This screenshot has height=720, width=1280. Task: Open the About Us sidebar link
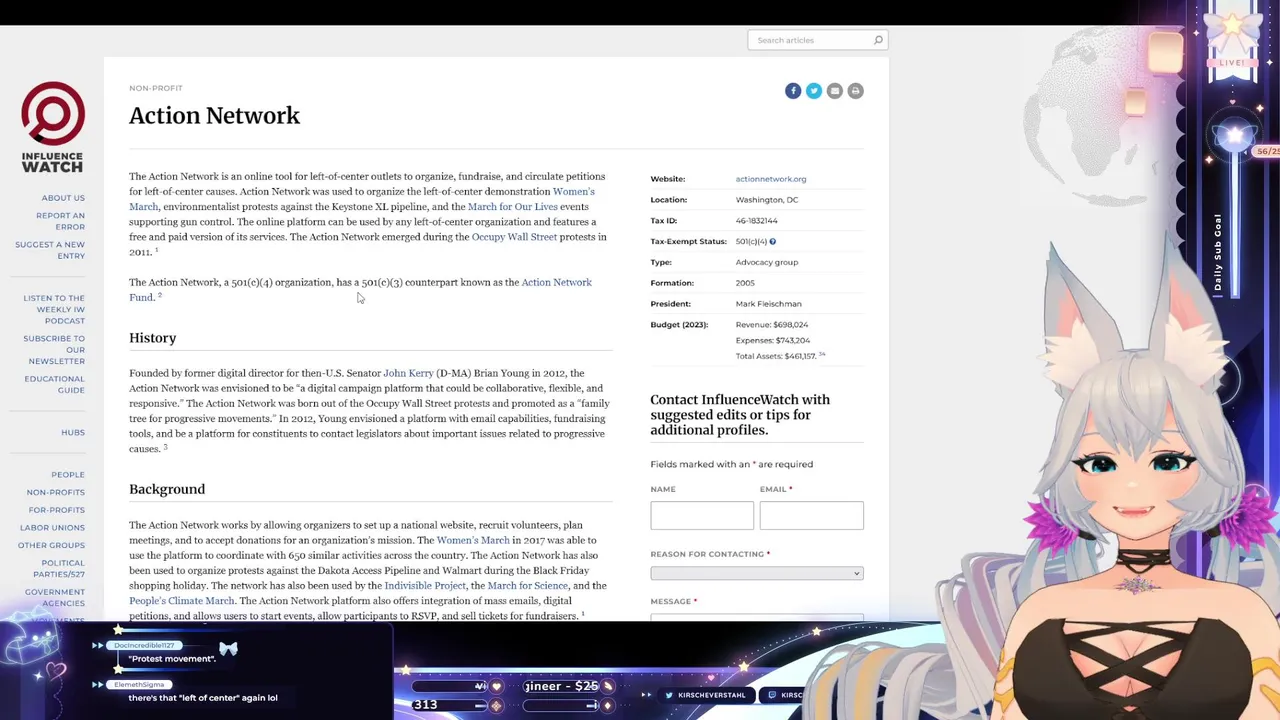[x=63, y=198]
